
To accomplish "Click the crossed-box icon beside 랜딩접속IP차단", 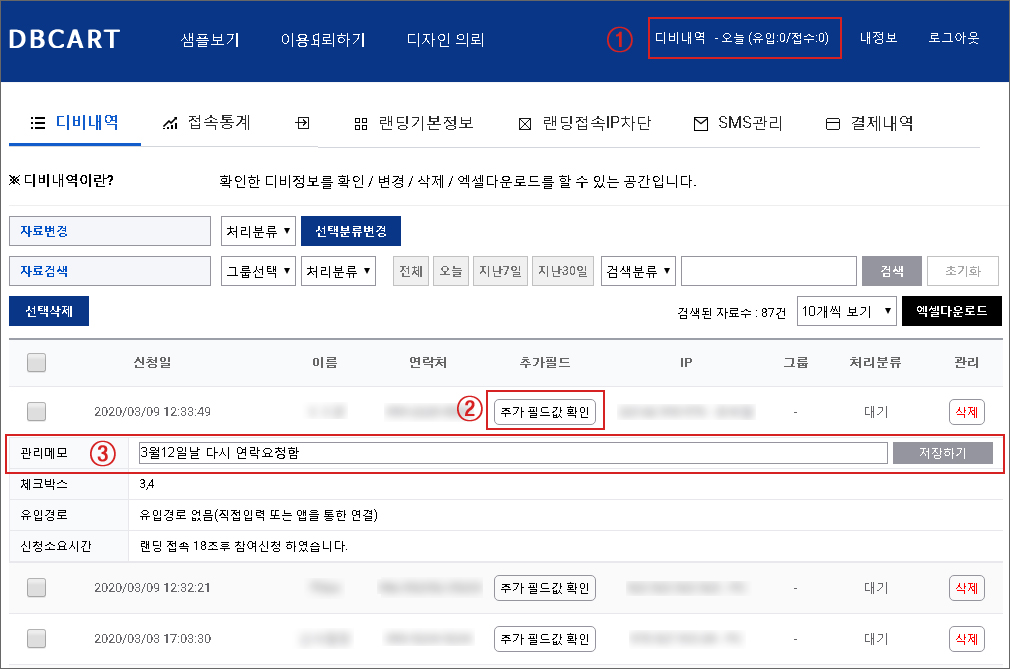I will (x=524, y=124).
